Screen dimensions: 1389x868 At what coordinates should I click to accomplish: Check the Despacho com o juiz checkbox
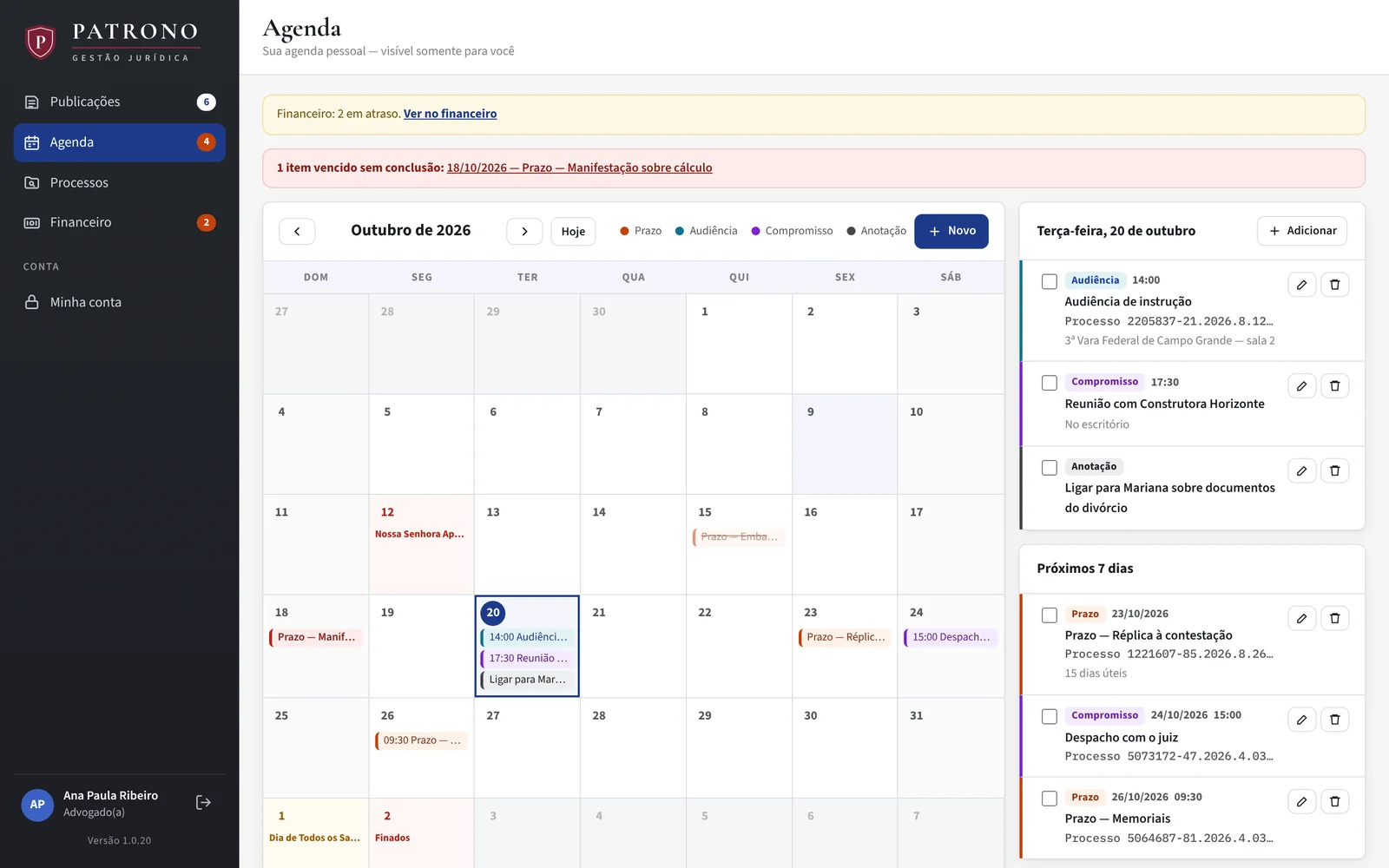[x=1049, y=716]
